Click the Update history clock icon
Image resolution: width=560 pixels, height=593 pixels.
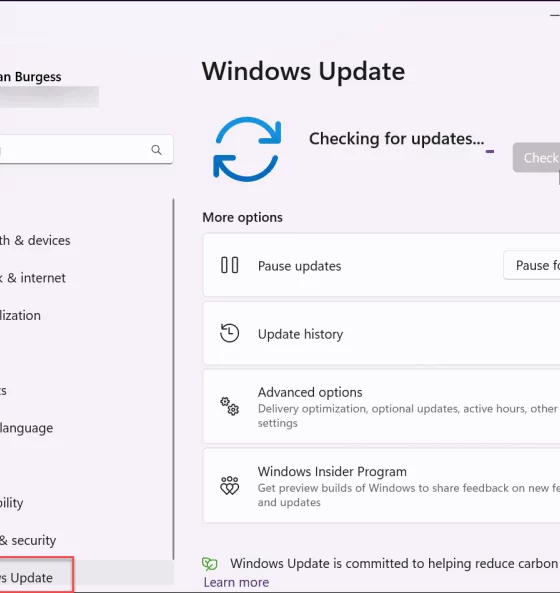click(x=230, y=333)
